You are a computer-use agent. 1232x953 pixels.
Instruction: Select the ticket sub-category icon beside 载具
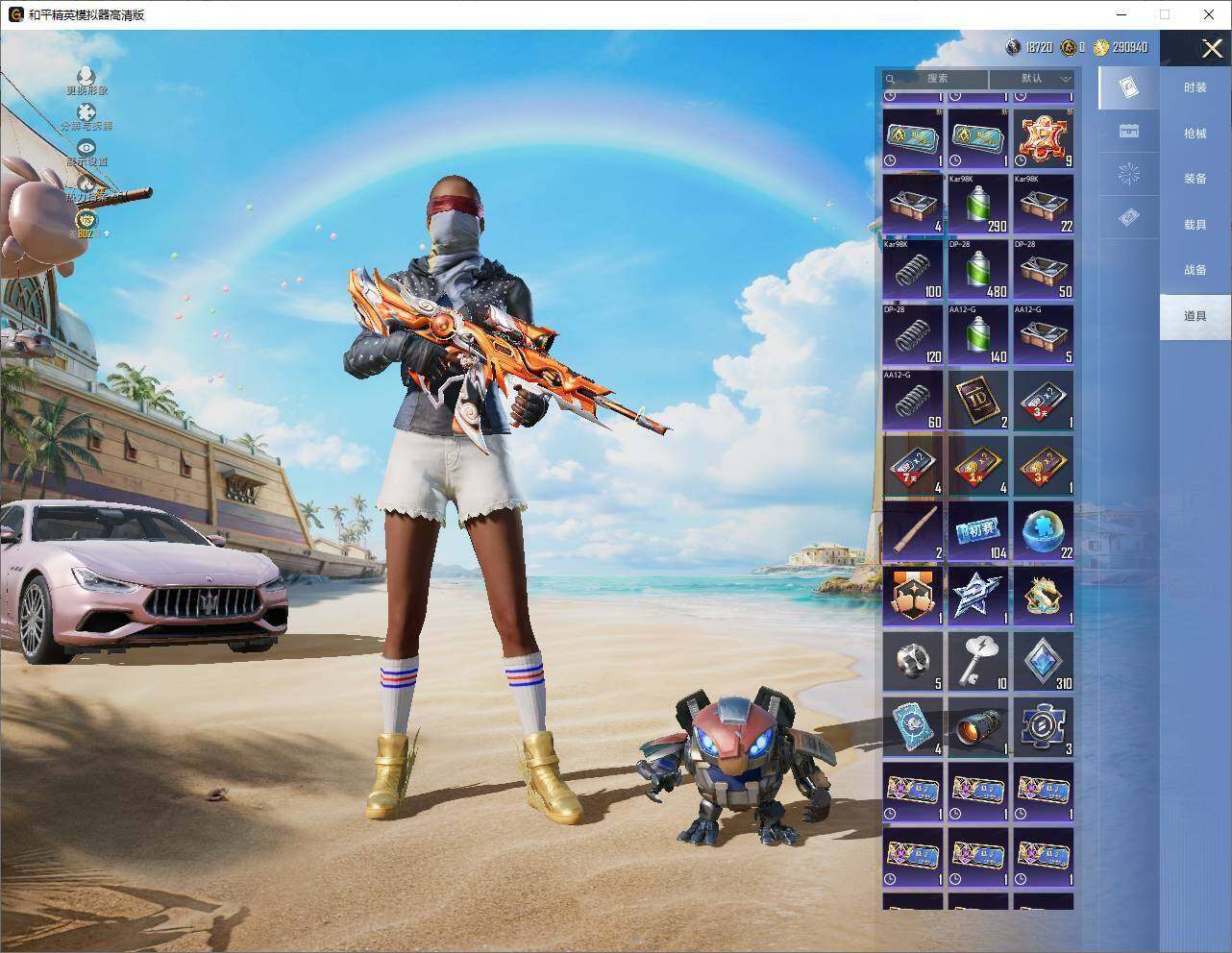(x=1129, y=219)
